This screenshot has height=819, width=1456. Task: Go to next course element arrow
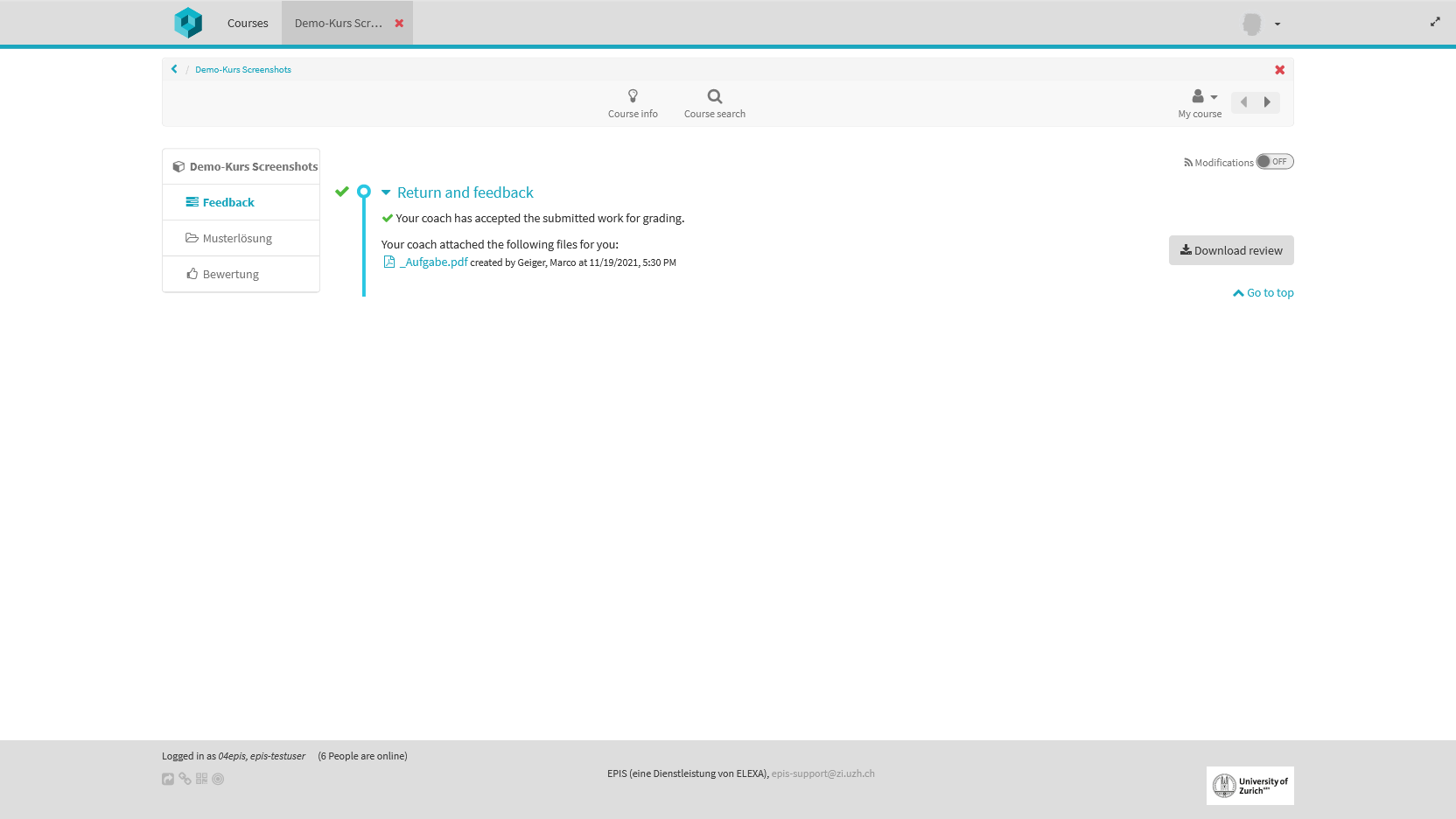pos(1267,102)
